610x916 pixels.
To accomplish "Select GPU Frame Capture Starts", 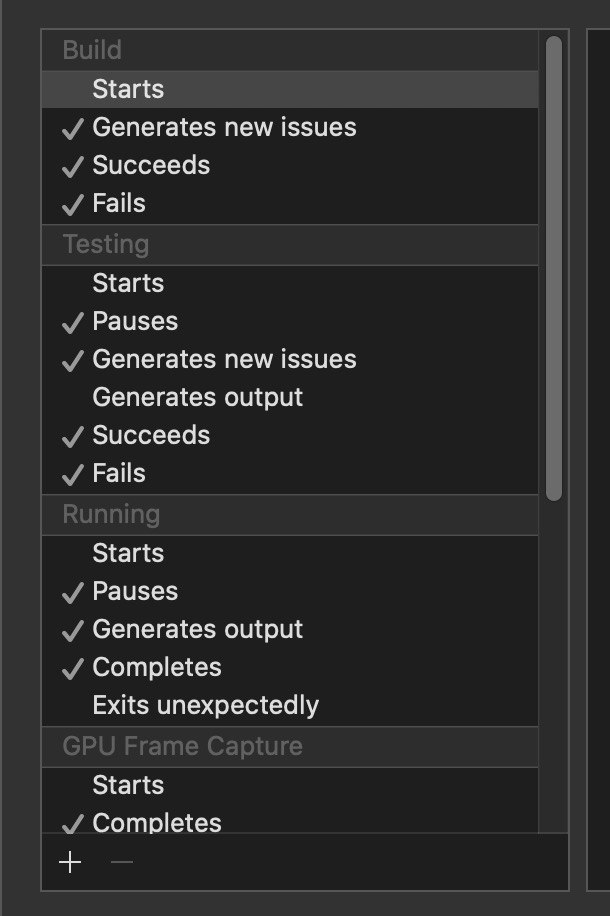I will point(128,785).
